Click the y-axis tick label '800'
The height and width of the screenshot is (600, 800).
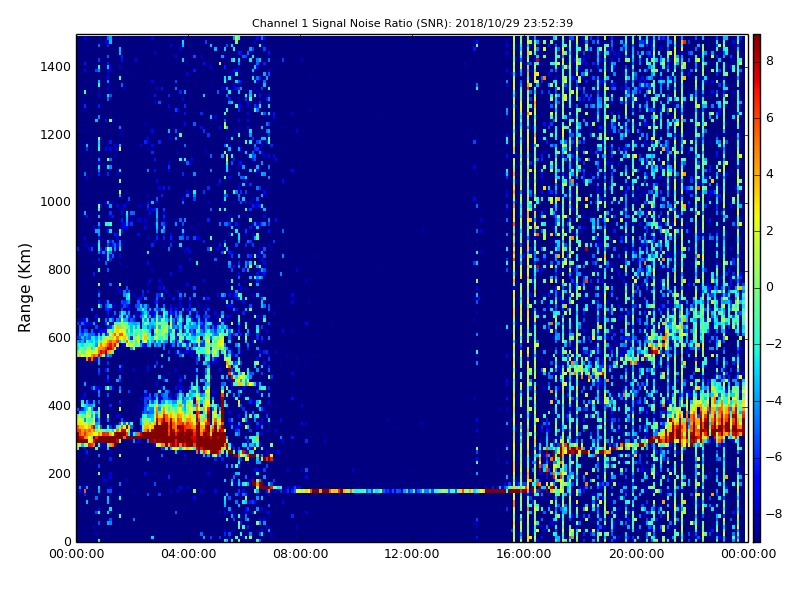pos(59,270)
